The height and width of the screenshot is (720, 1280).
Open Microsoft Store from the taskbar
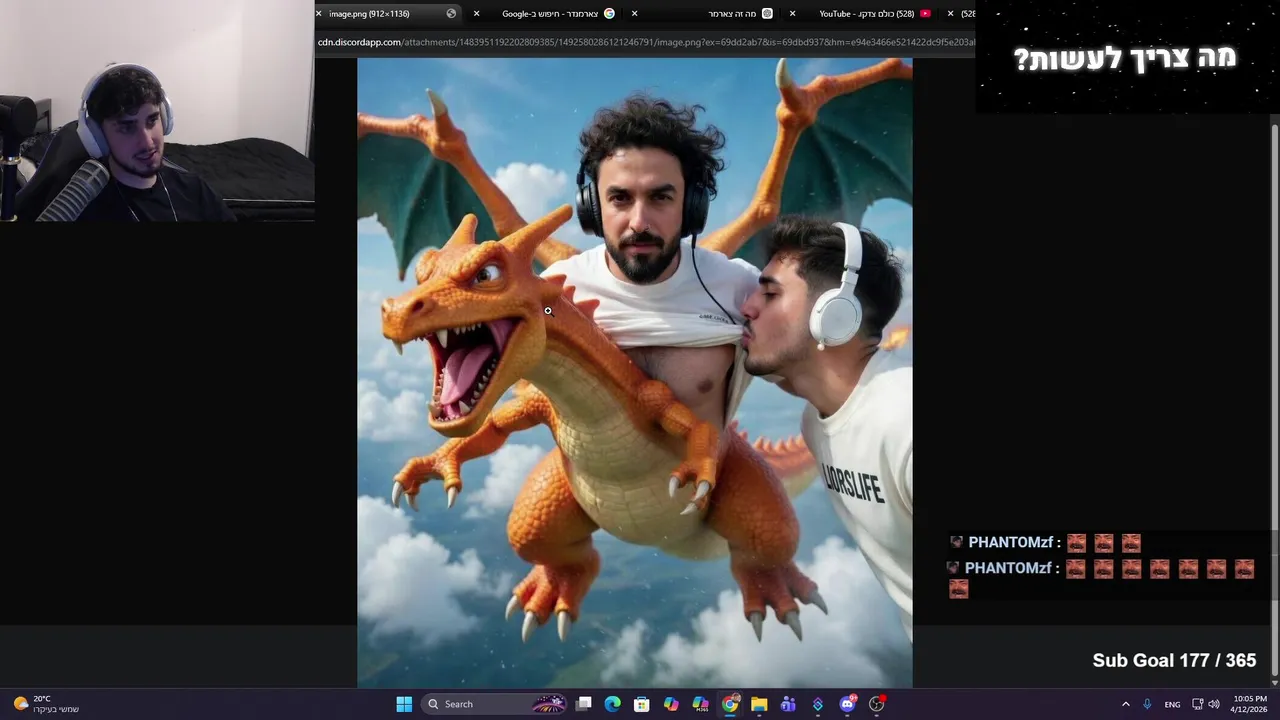click(x=642, y=704)
